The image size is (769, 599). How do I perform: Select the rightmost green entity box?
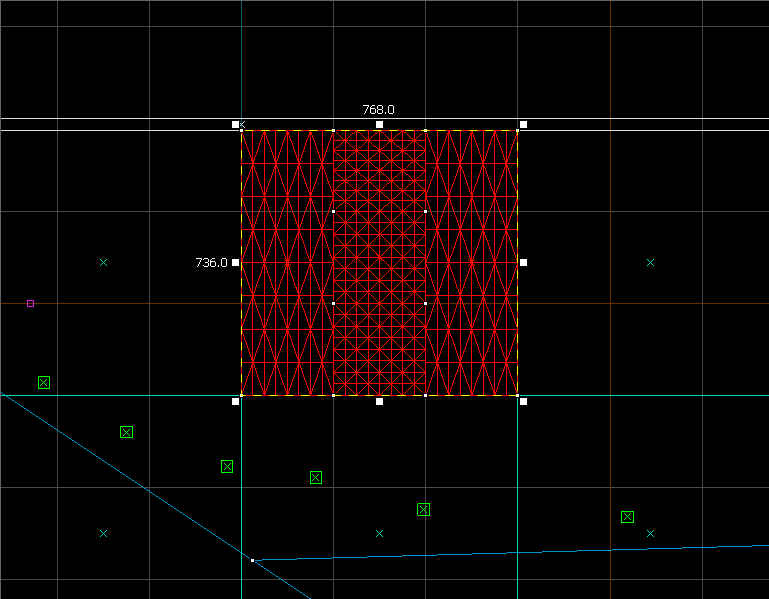(x=627, y=517)
